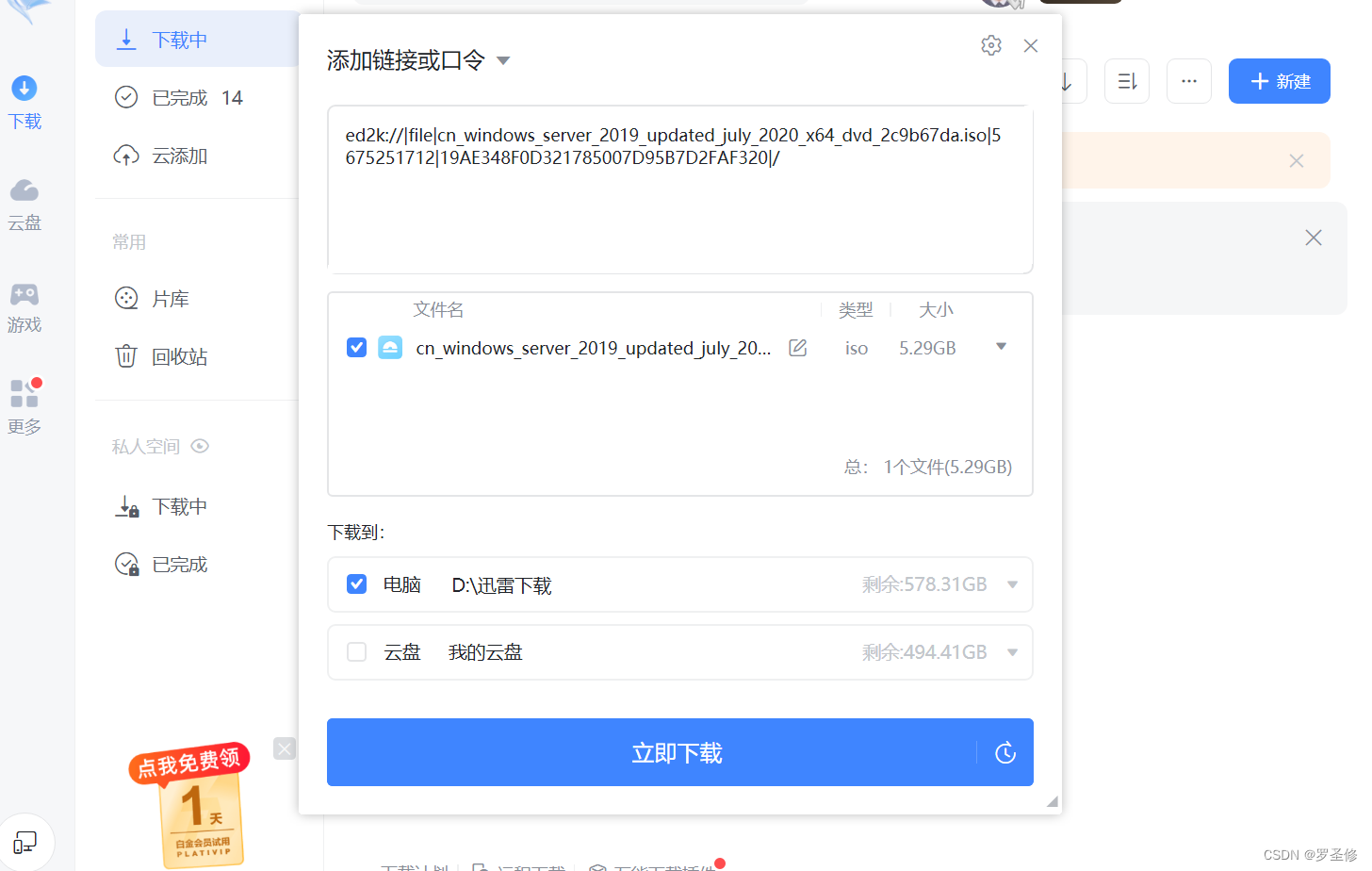Select the cn_windows_server_2019_updated_july file name
Viewport: 1372px width, 871px height.
(594, 348)
